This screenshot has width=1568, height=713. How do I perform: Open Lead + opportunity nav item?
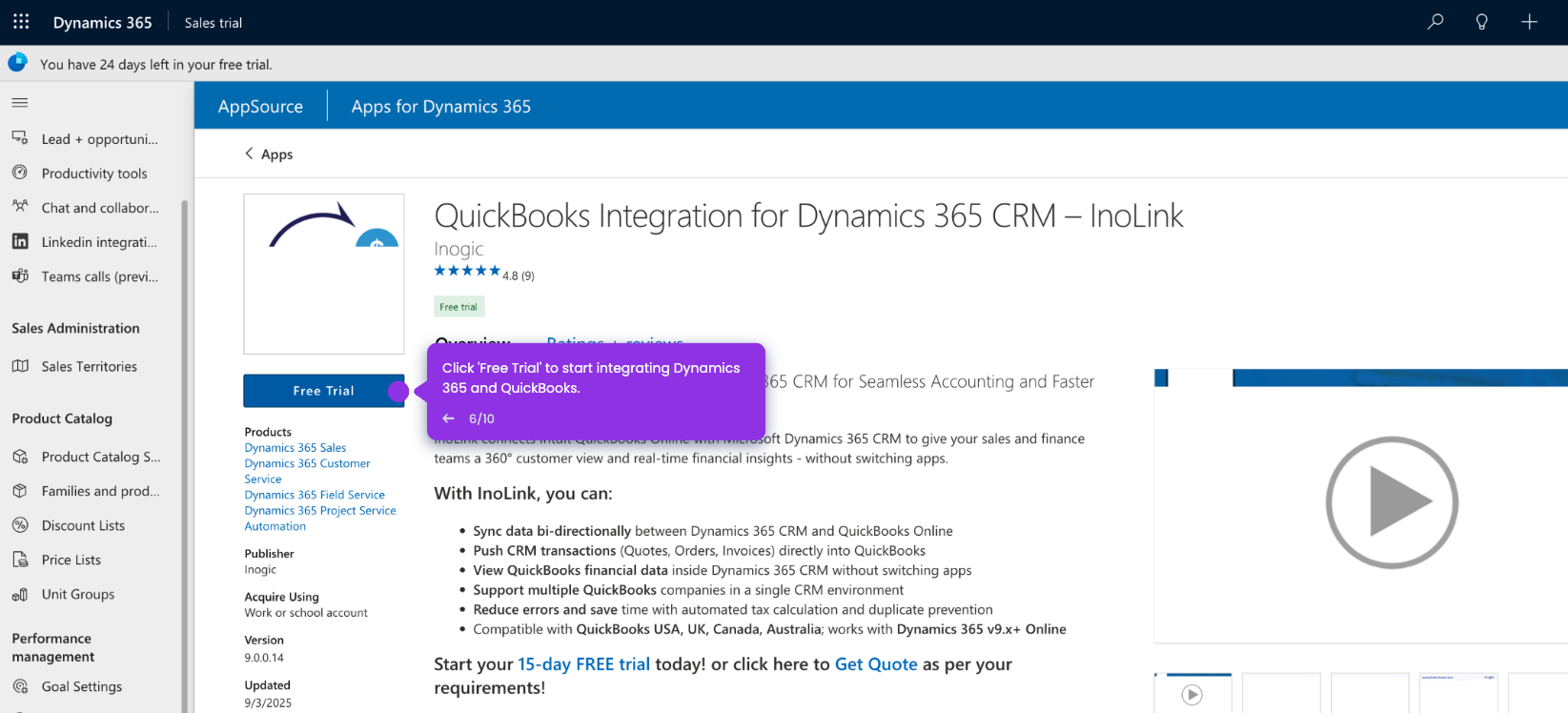coord(93,138)
